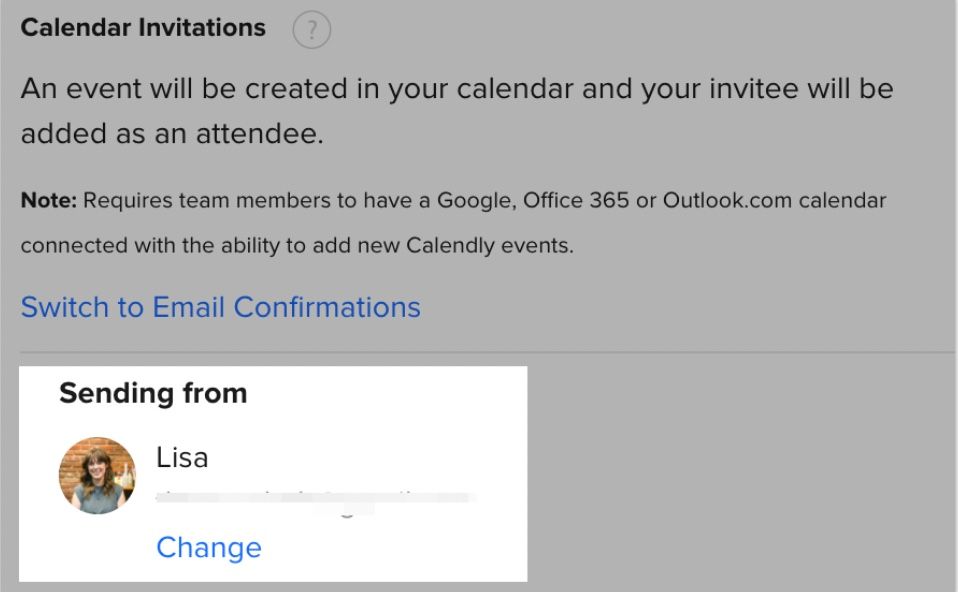Image resolution: width=958 pixels, height=592 pixels.
Task: Open the Calendar Invitations help question mark
Action: (x=312, y=29)
